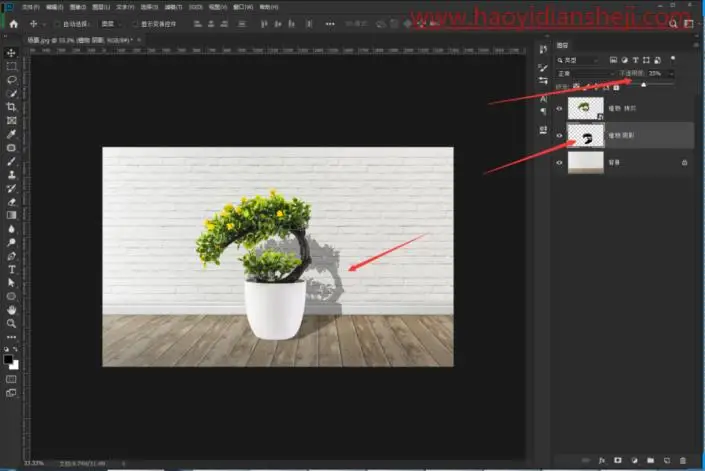Hide the 植物 阴影 layer eye
The height and width of the screenshot is (471, 705).
click(x=559, y=135)
